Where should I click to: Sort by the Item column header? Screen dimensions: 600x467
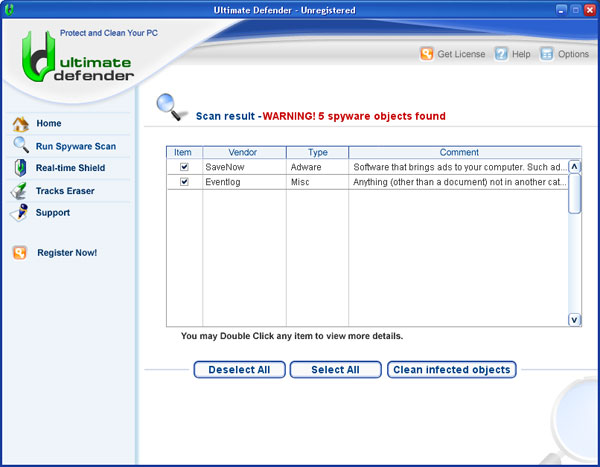tap(184, 152)
